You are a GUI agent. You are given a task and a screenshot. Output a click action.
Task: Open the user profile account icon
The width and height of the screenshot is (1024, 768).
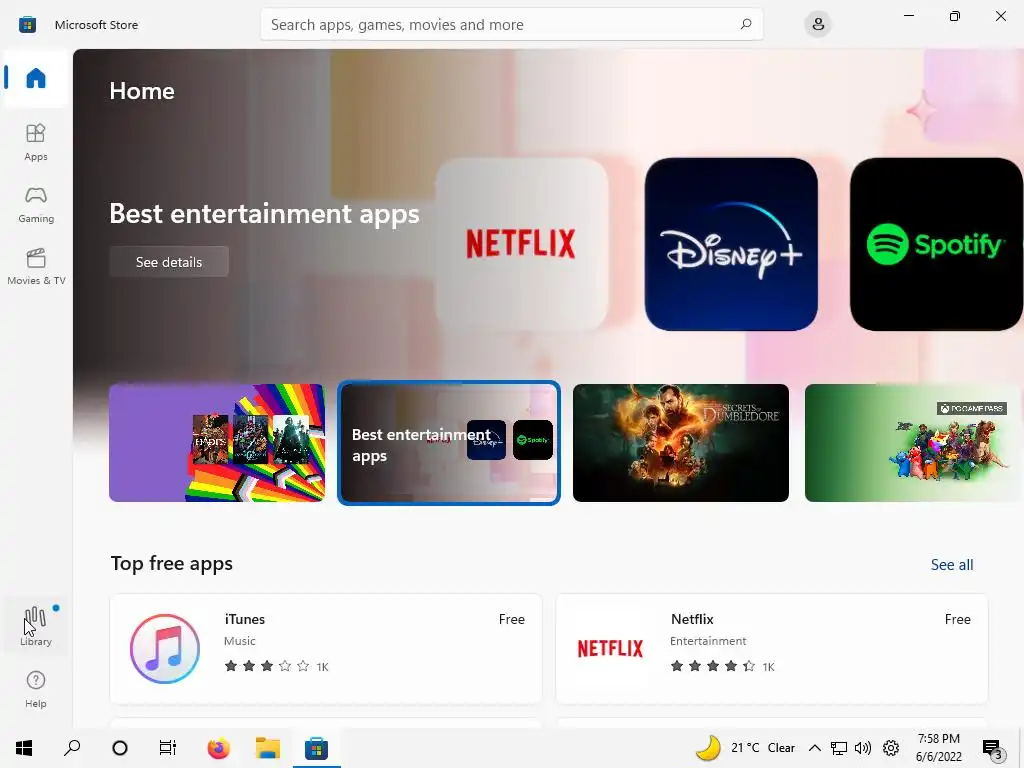tap(818, 24)
